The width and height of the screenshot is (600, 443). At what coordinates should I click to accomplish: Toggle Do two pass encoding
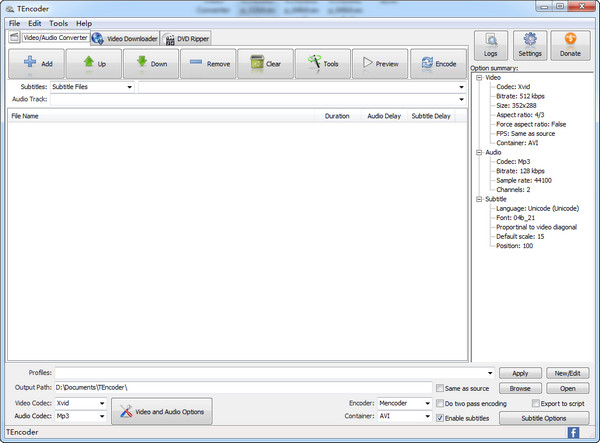coord(441,403)
